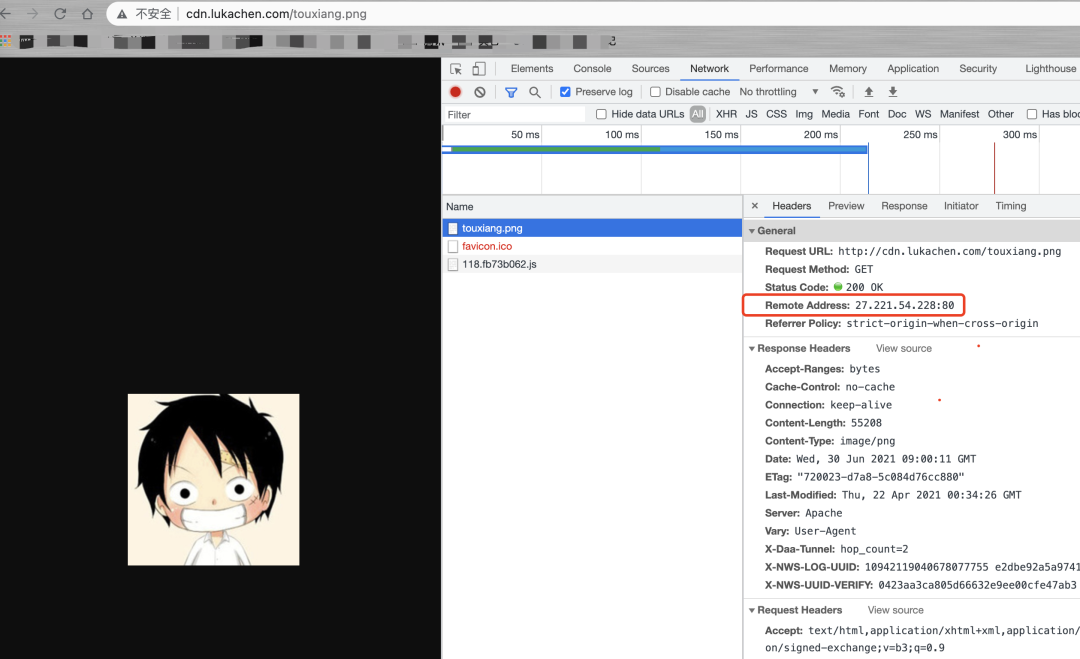This screenshot has width=1080, height=659.
Task: Switch to the Memory tab
Action: click(848, 69)
